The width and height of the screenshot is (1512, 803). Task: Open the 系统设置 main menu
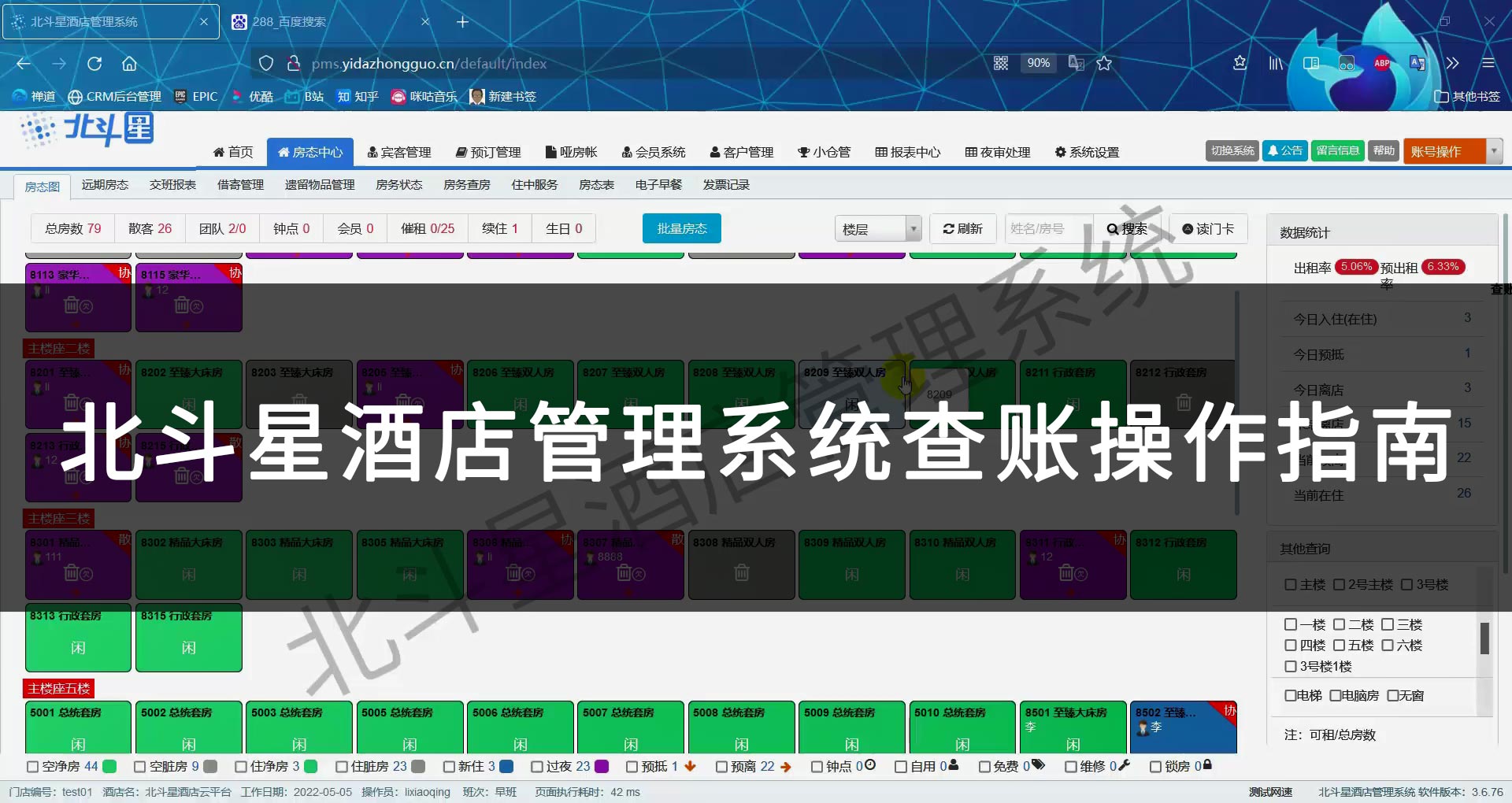[1087, 152]
